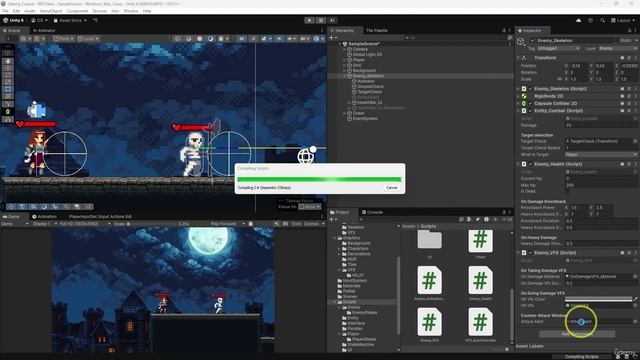Click the Play button in the top toolbar
This screenshot has width=640, height=360.
click(x=309, y=20)
